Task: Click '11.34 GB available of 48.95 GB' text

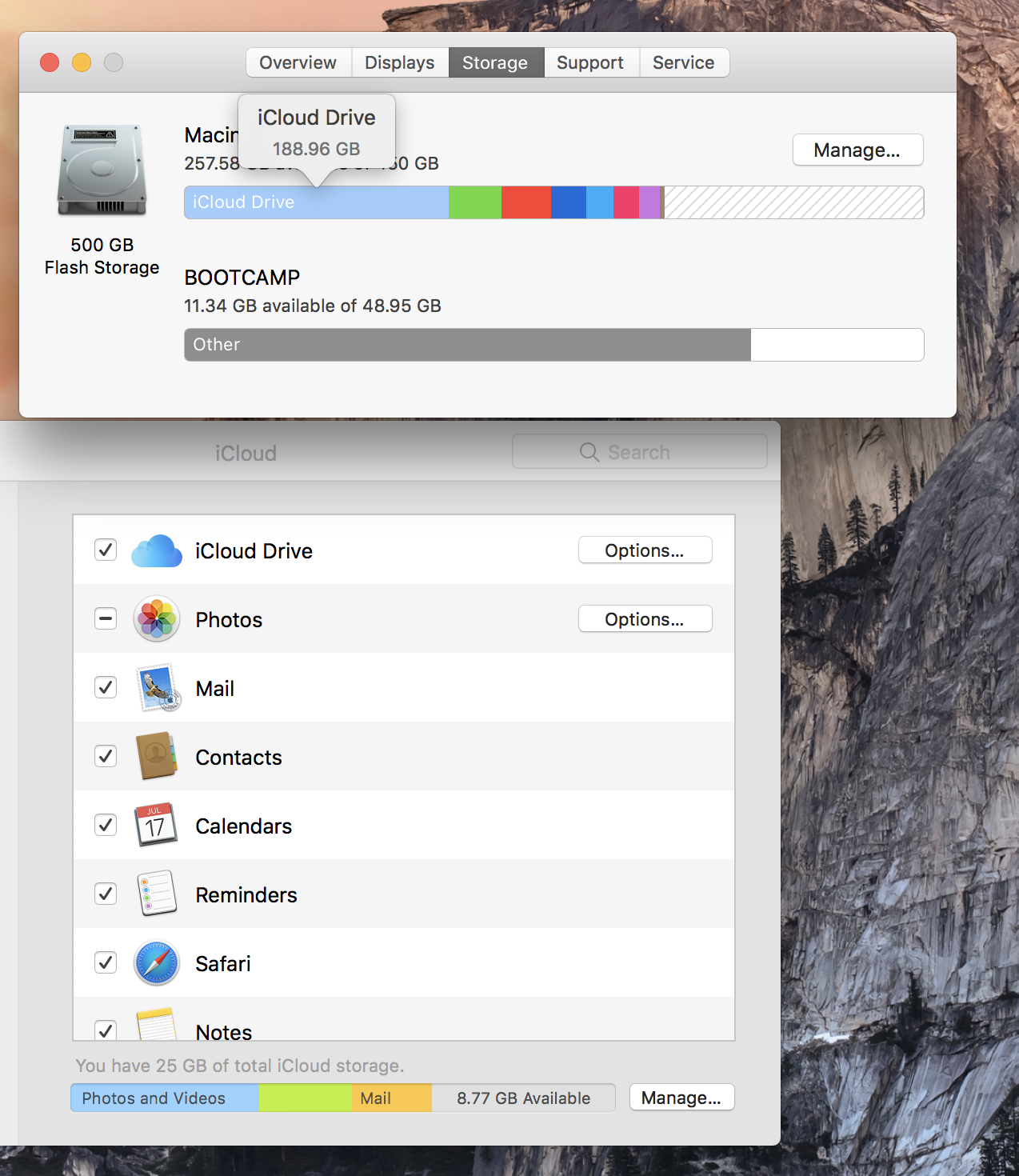Action: tap(313, 306)
